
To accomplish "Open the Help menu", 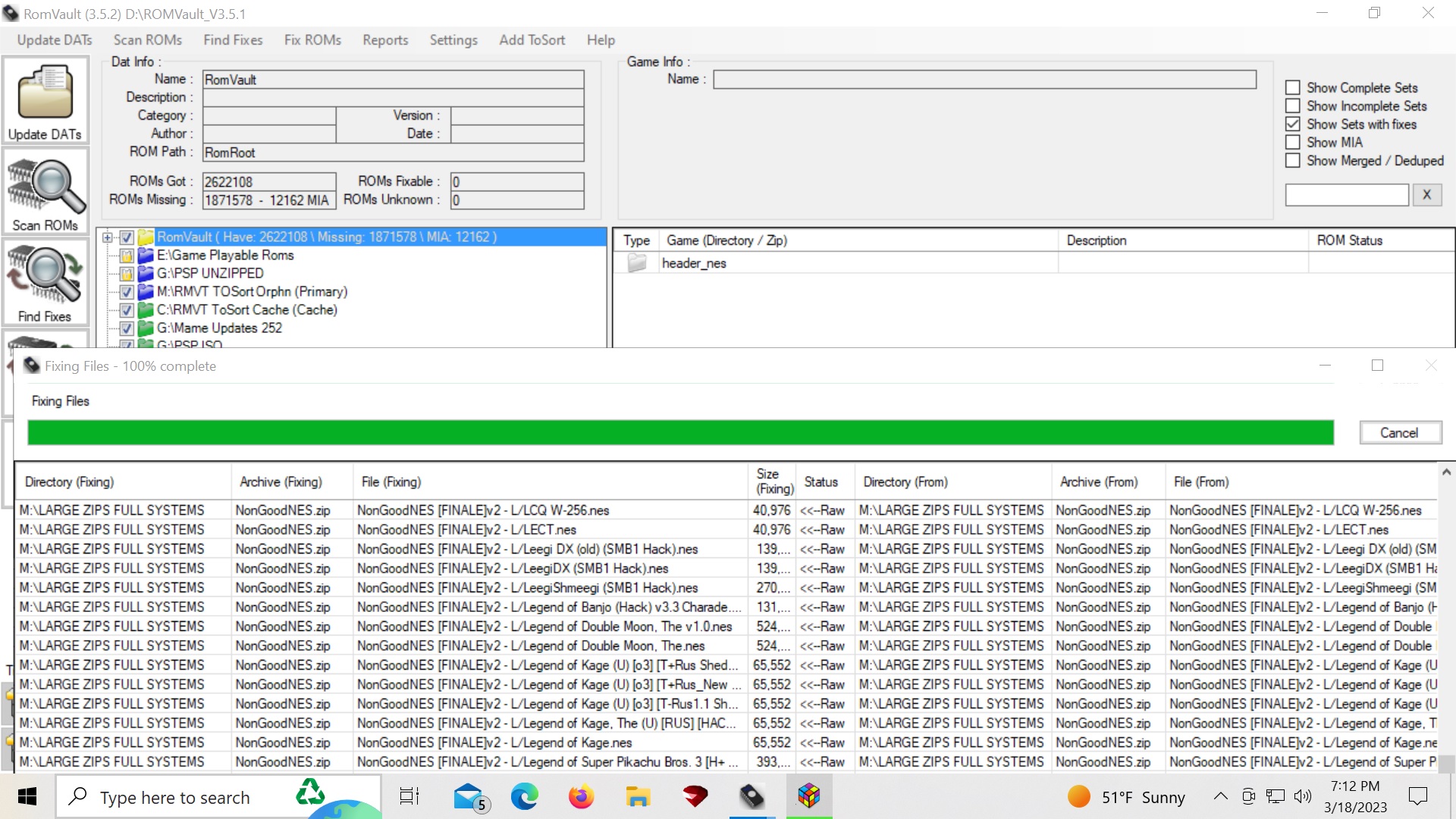I will pos(601,40).
